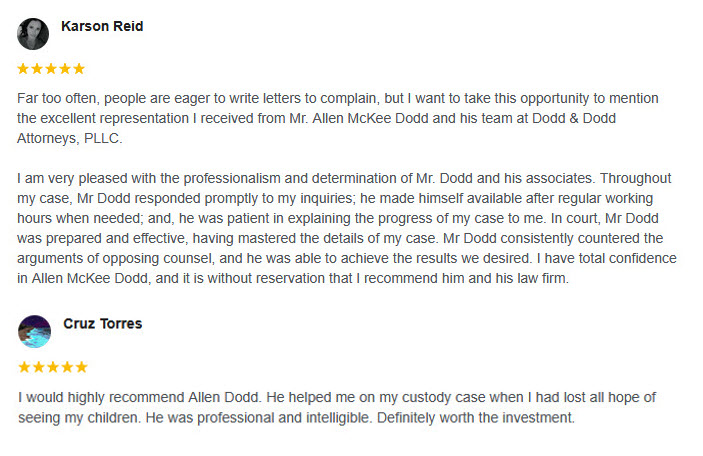This screenshot has height=456, width=703.
Task: Click third star of Karson Reid's rating
Action: pos(51,69)
